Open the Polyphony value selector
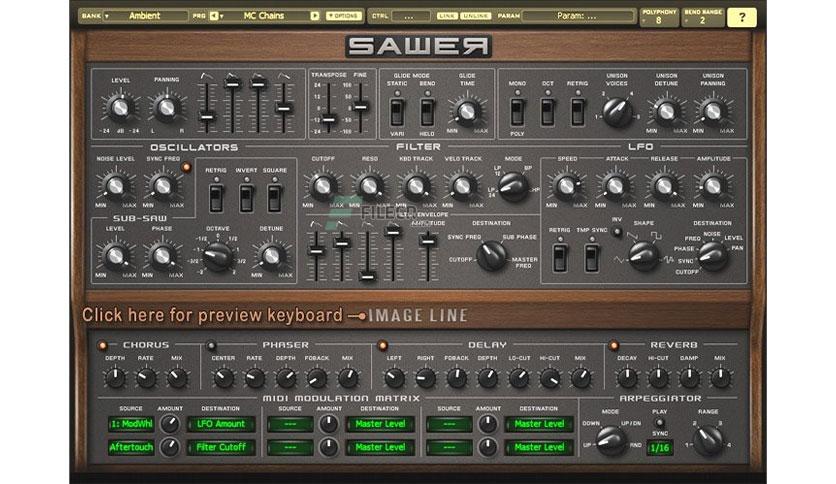Screen dimensions: 836x484 click(x=659, y=20)
